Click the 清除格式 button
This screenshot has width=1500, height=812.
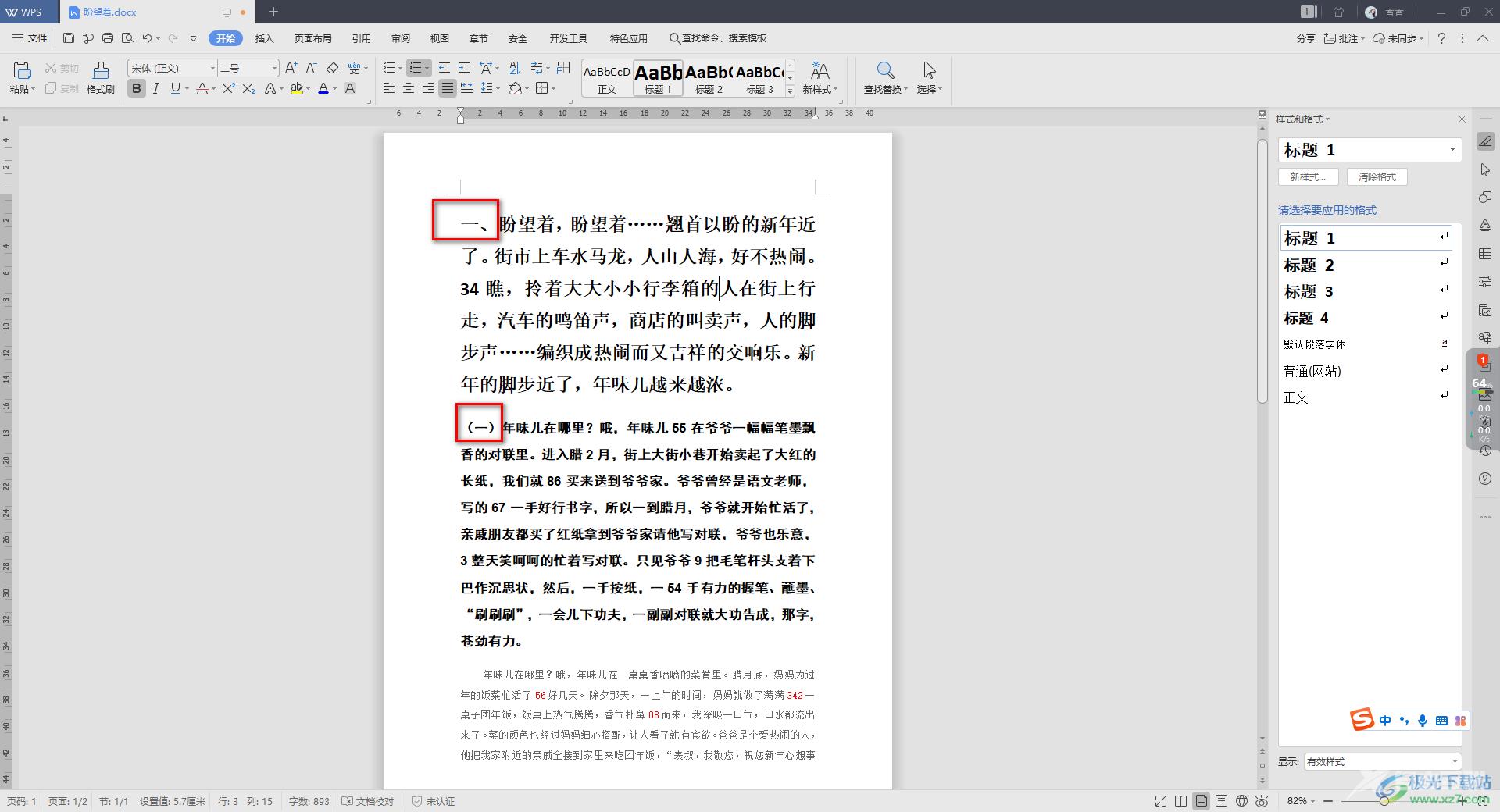point(1377,177)
